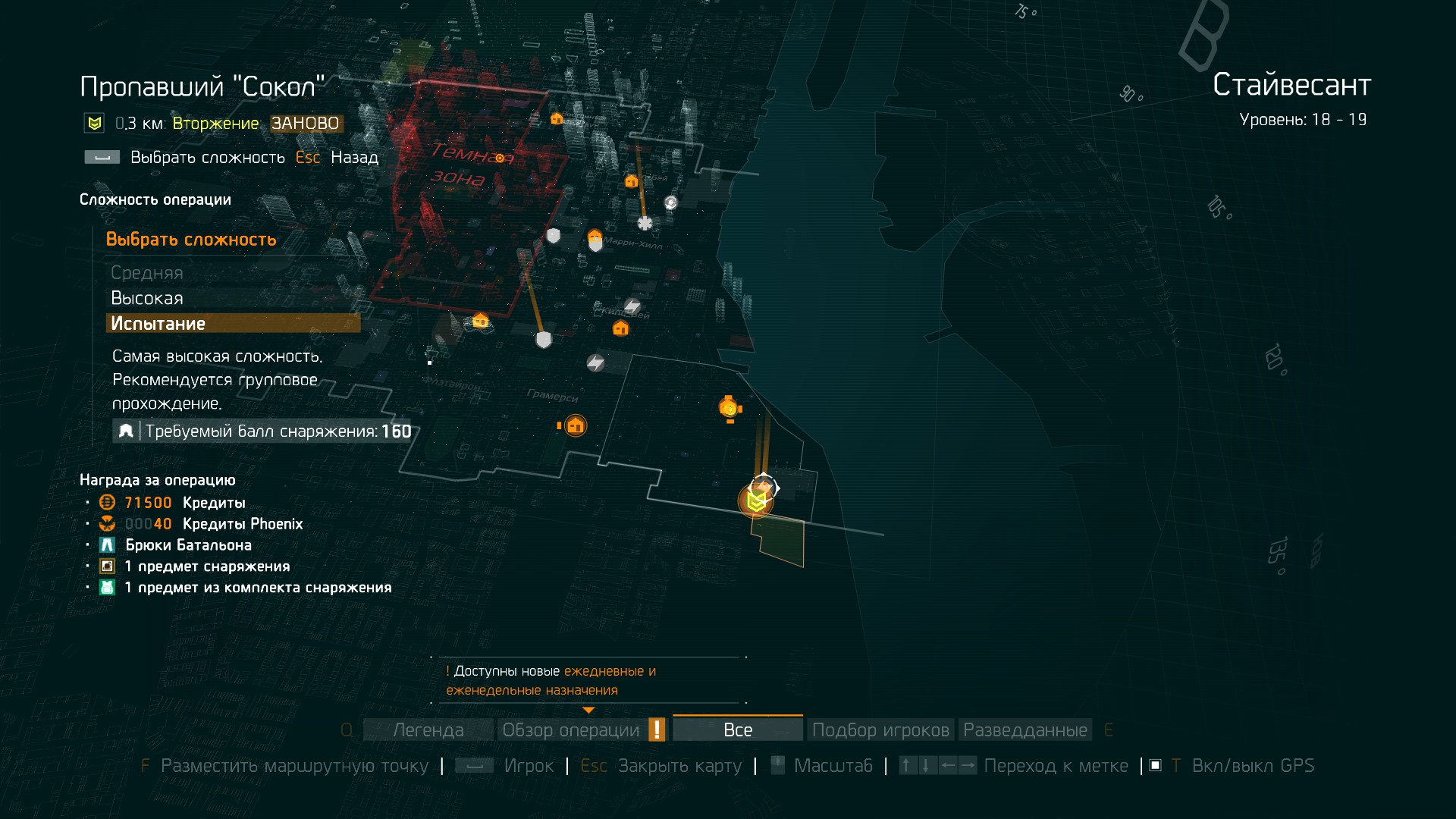
Task: Select the white shield marker on the orange line
Action: click(x=543, y=339)
